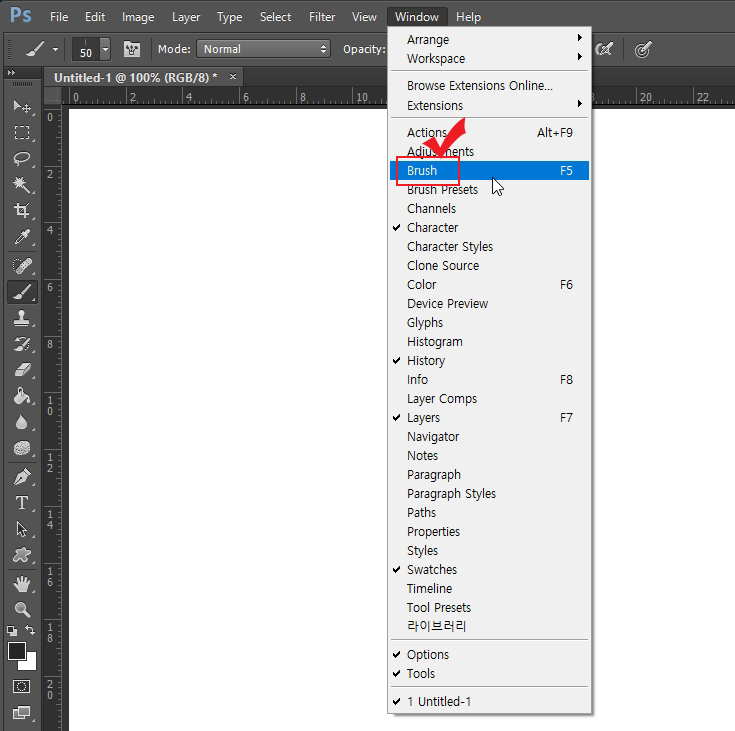This screenshot has height=731, width=735.
Task: Select the History Brush tool
Action: coord(22,344)
